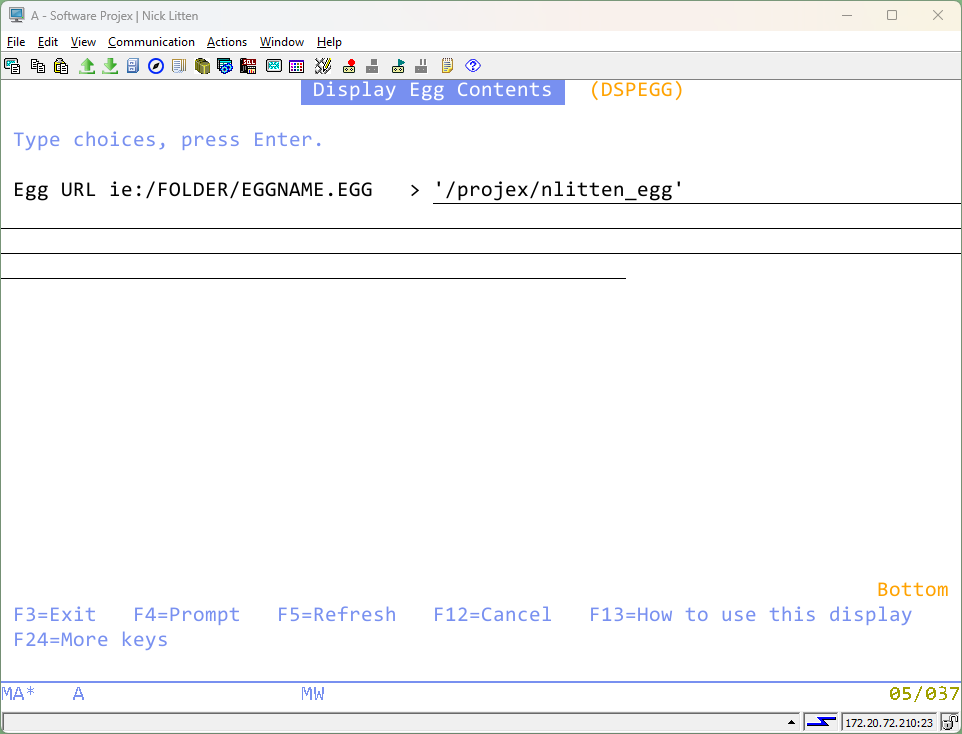
Task: Click the MW status indicator
Action: pos(313,693)
